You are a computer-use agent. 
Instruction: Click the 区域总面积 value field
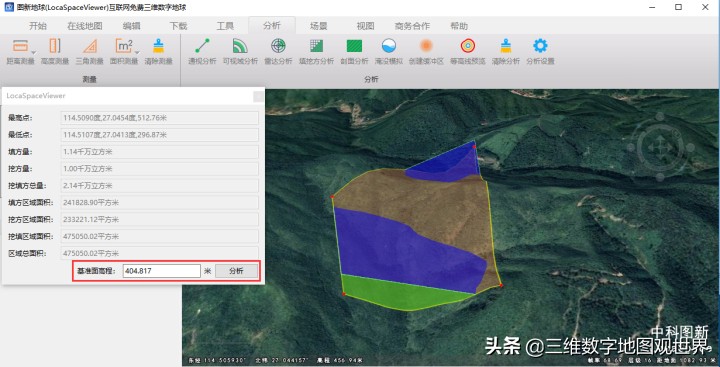159,253
